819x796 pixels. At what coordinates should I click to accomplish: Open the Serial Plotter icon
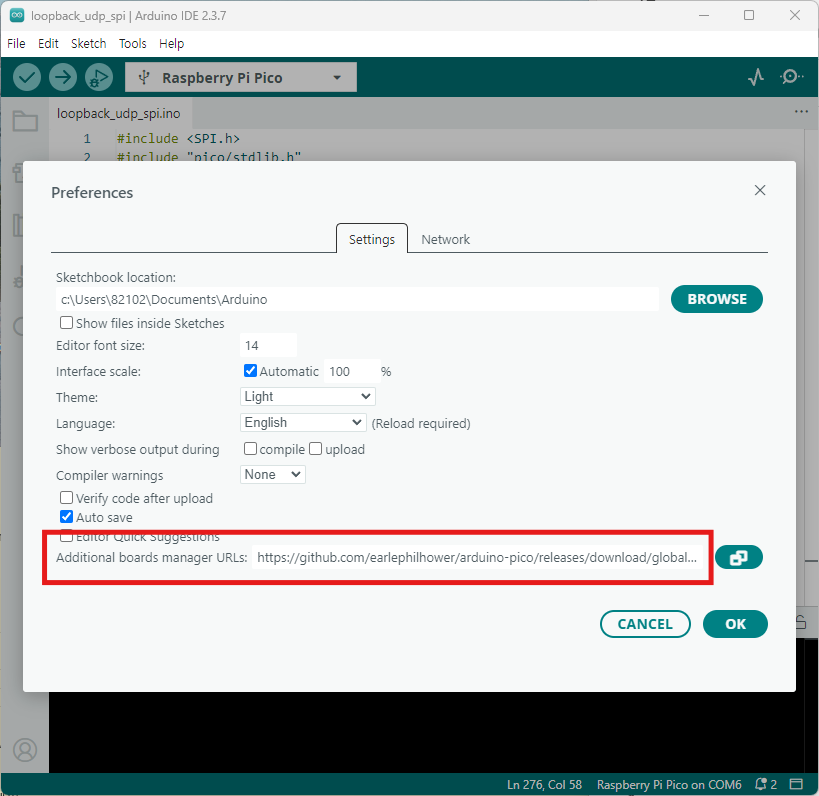click(756, 77)
